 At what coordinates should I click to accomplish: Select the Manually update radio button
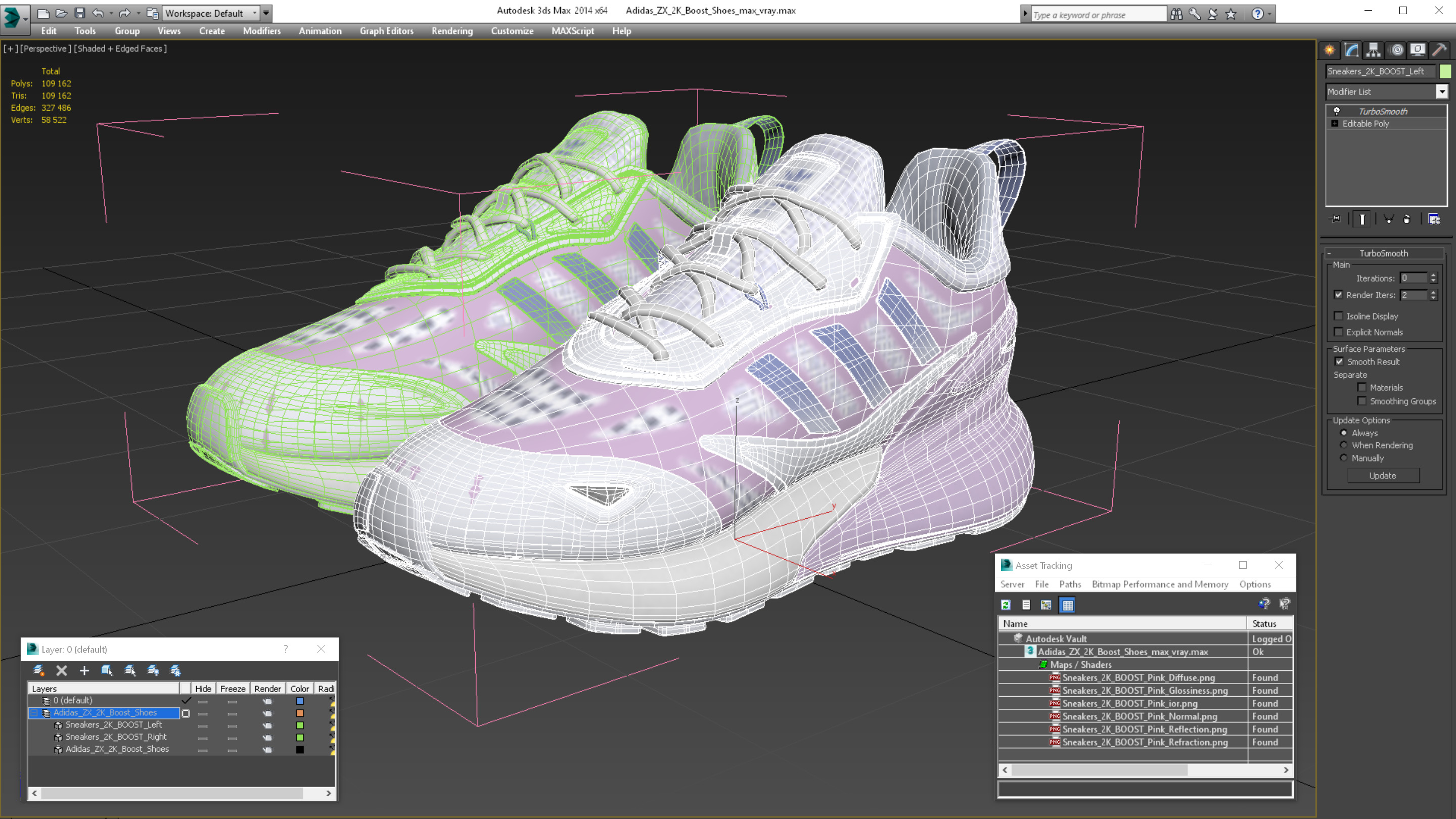pos(1344,458)
